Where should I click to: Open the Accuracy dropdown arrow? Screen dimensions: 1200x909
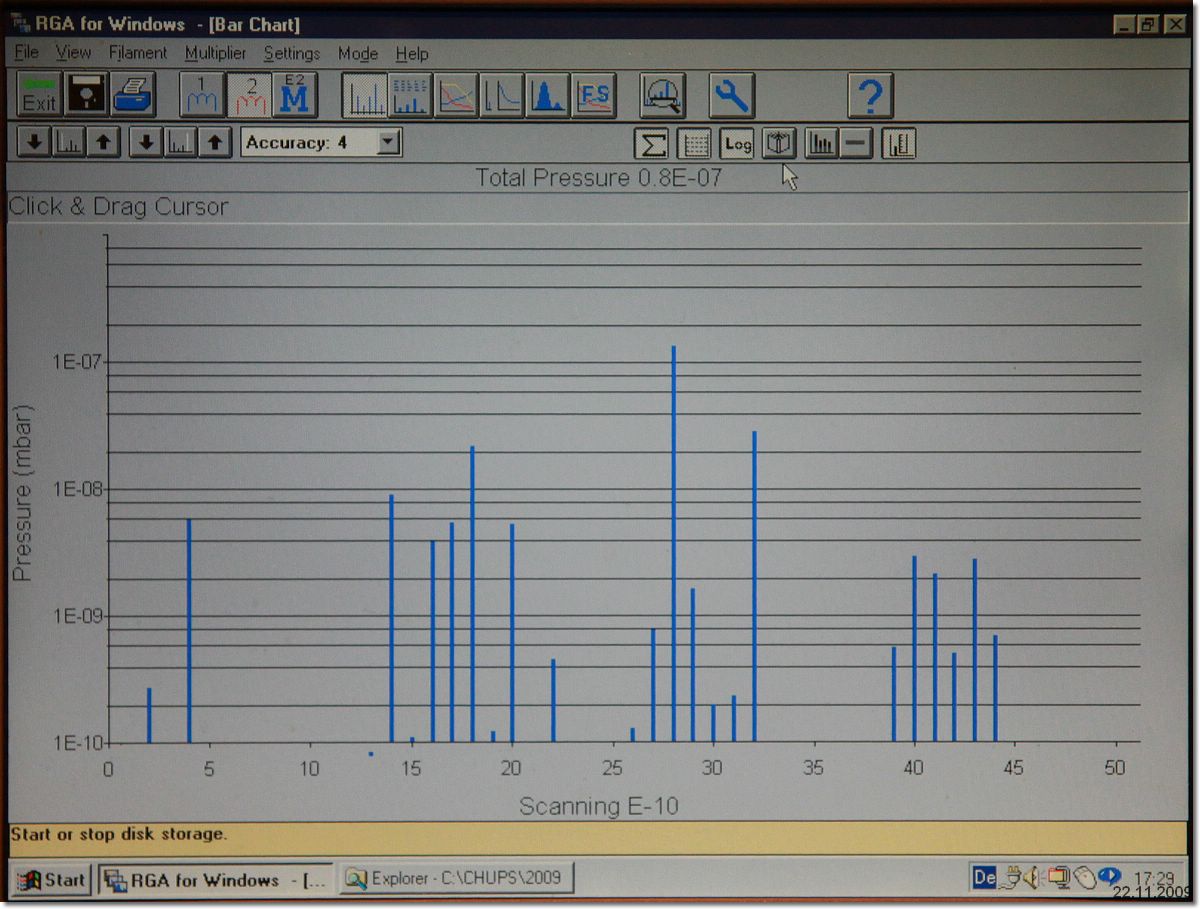coord(388,143)
